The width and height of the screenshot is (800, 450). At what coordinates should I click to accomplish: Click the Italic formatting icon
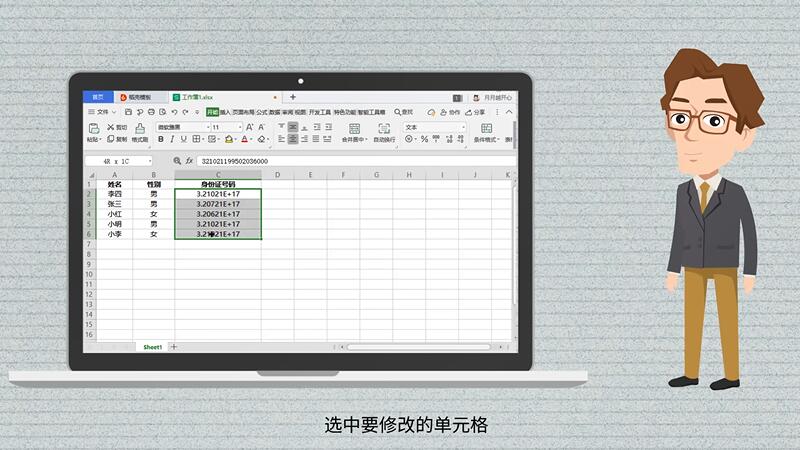point(172,140)
